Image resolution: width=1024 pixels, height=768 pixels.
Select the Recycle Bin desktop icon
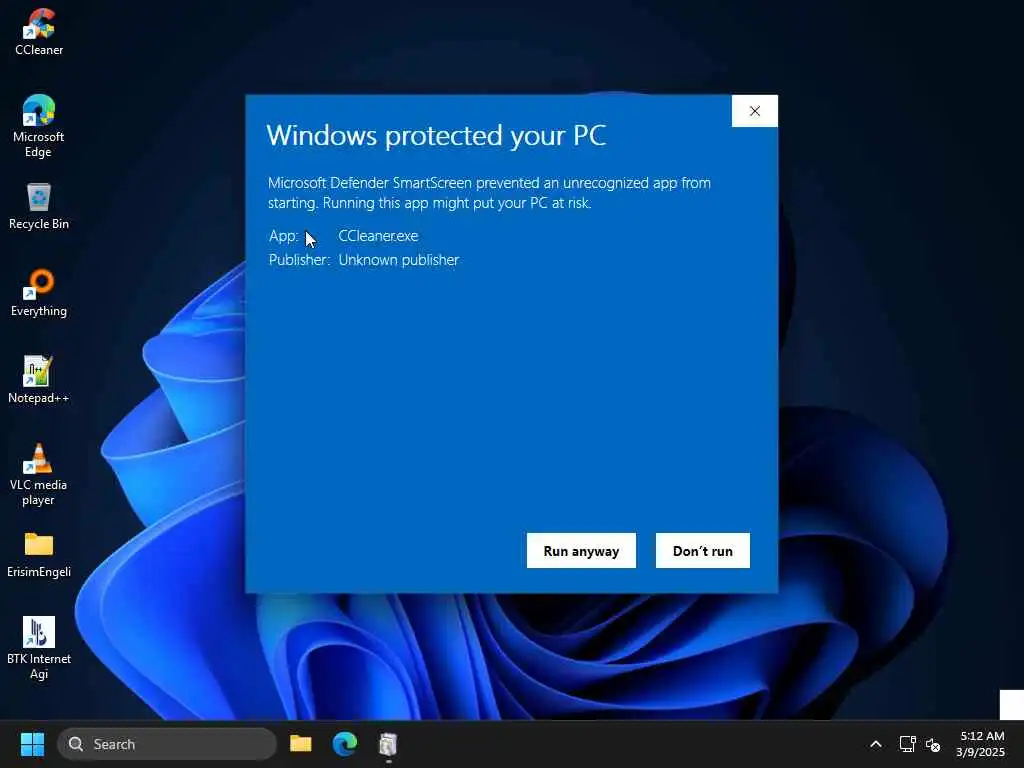point(39,206)
